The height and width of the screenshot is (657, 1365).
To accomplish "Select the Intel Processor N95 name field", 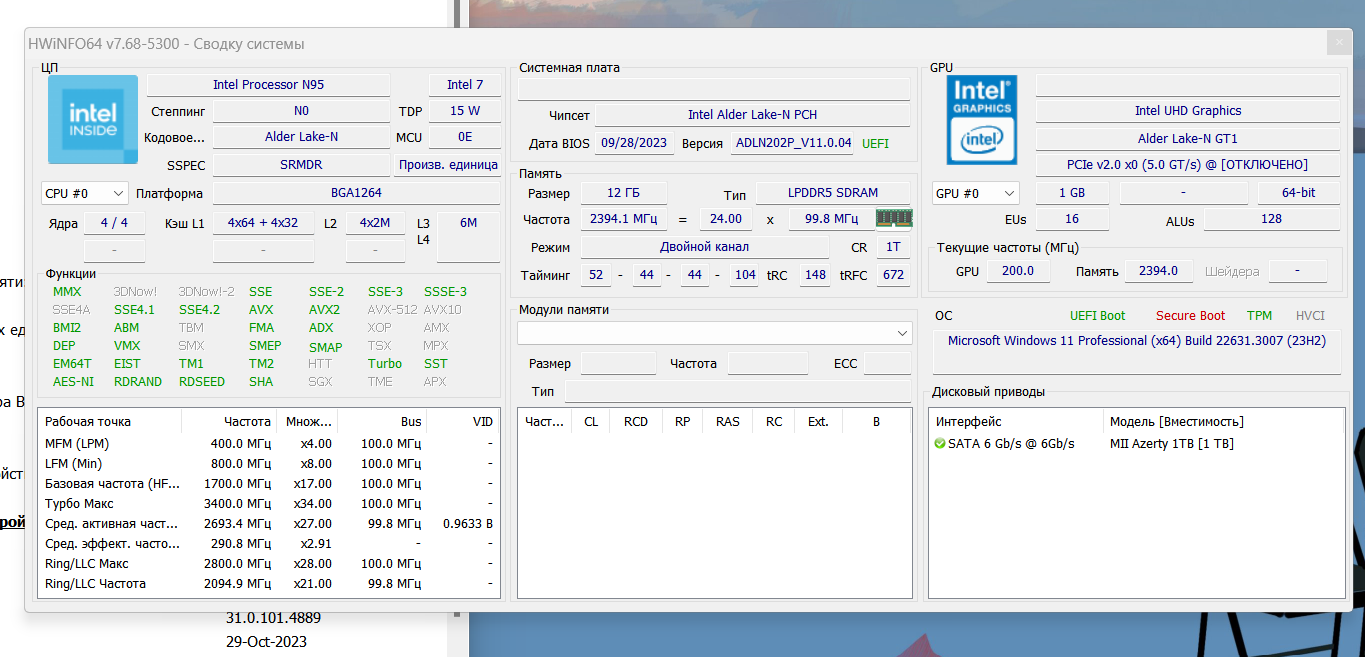I will point(268,85).
